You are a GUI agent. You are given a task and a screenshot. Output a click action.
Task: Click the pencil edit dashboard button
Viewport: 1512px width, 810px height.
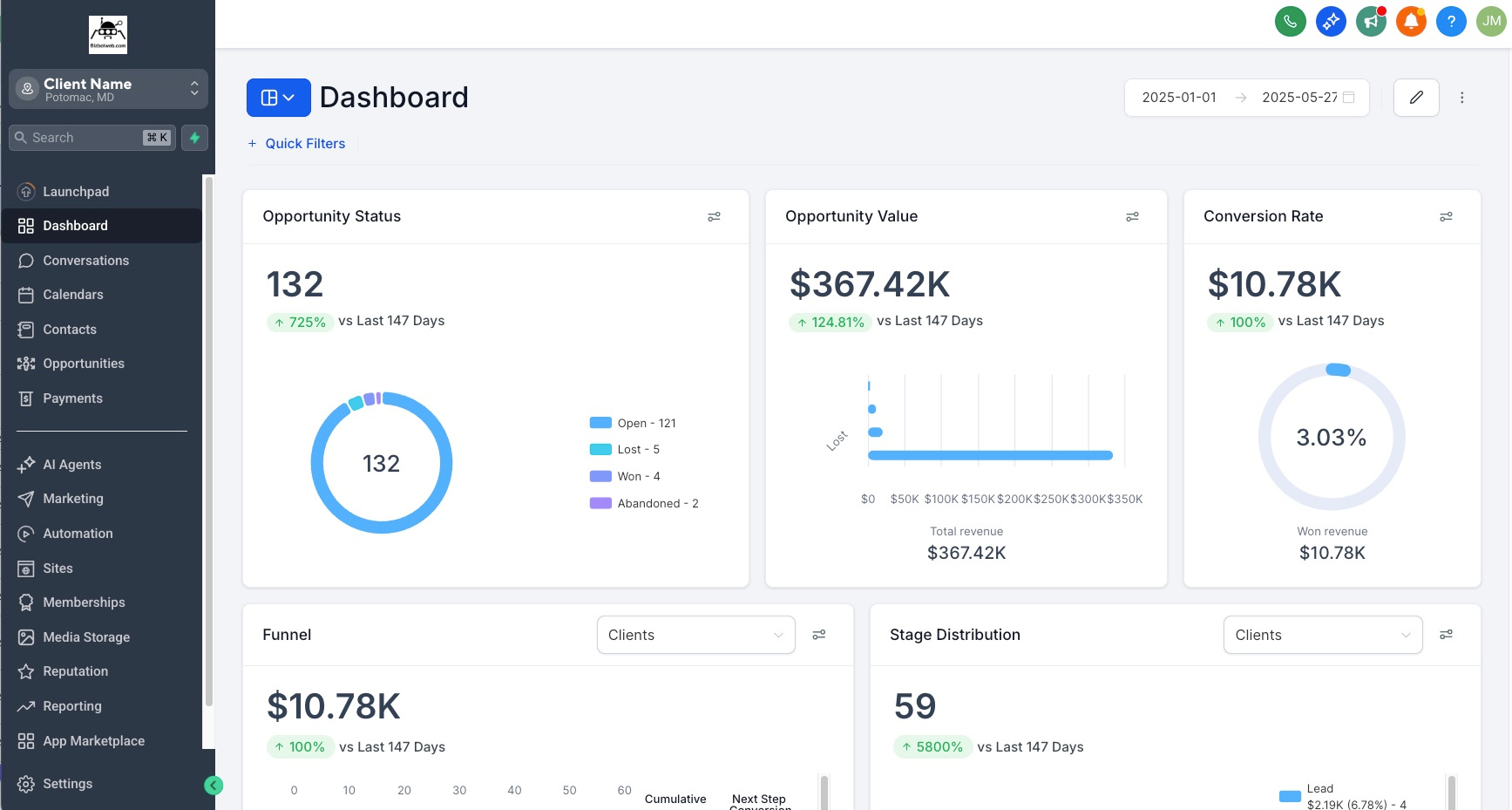pyautogui.click(x=1416, y=98)
